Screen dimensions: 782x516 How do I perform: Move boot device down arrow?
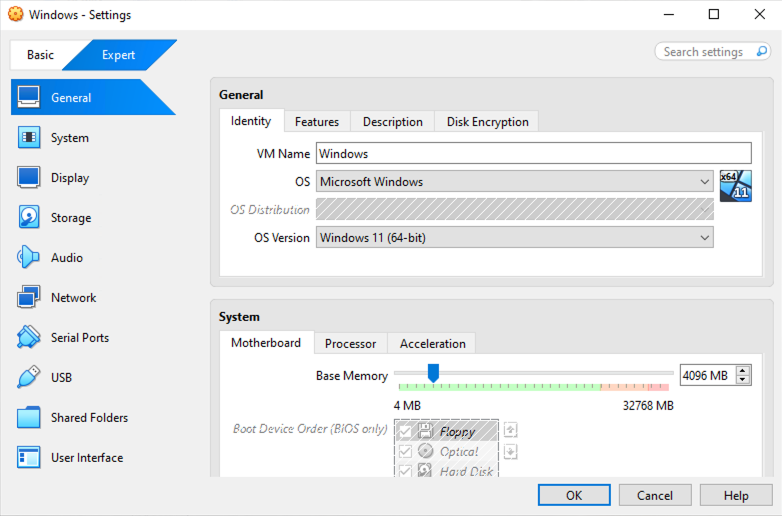click(x=510, y=452)
